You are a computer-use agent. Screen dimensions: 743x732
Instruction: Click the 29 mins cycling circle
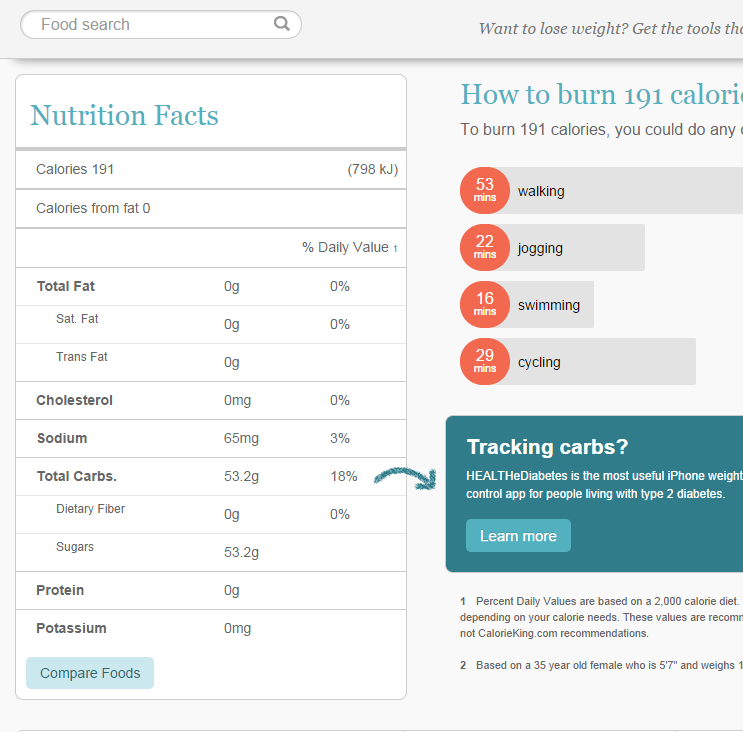485,362
